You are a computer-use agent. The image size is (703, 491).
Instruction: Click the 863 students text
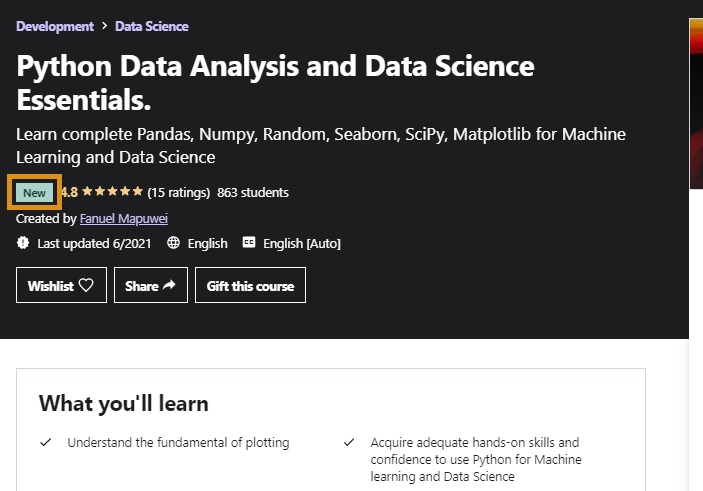tap(253, 192)
